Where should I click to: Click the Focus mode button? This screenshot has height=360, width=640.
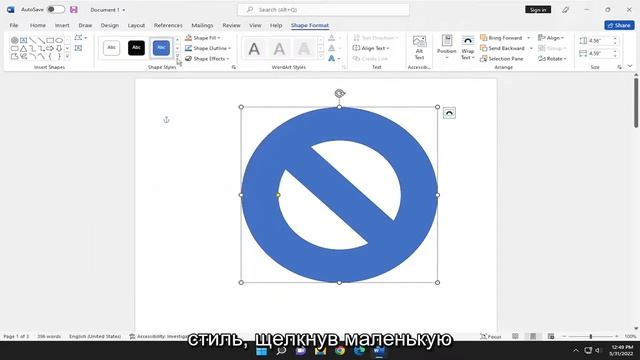click(491, 336)
